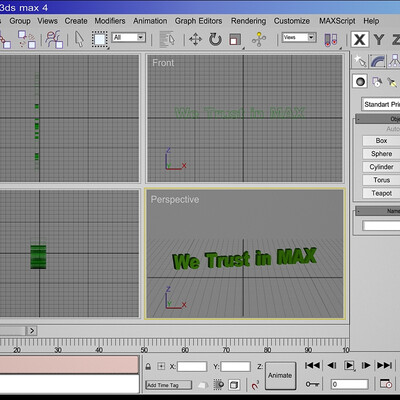Choose the Torus primitive button
This screenshot has width=400, height=400.
click(x=381, y=180)
